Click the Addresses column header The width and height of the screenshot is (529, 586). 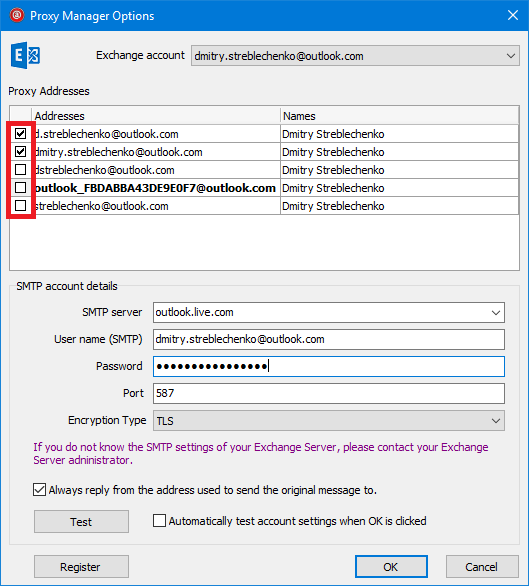pos(156,116)
